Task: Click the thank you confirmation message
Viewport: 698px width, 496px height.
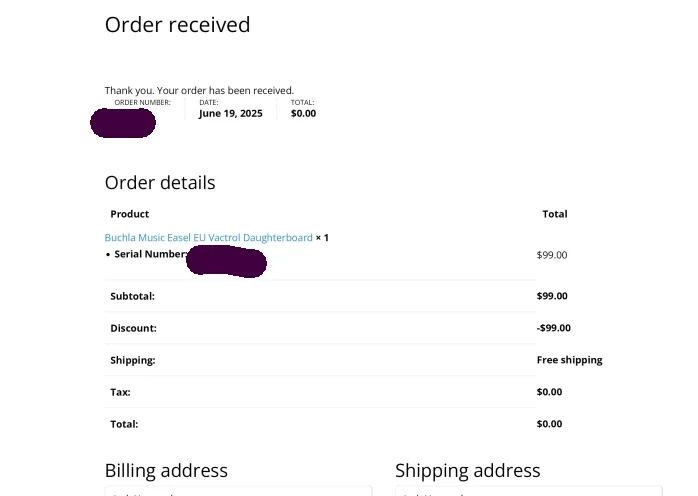Action: [199, 90]
